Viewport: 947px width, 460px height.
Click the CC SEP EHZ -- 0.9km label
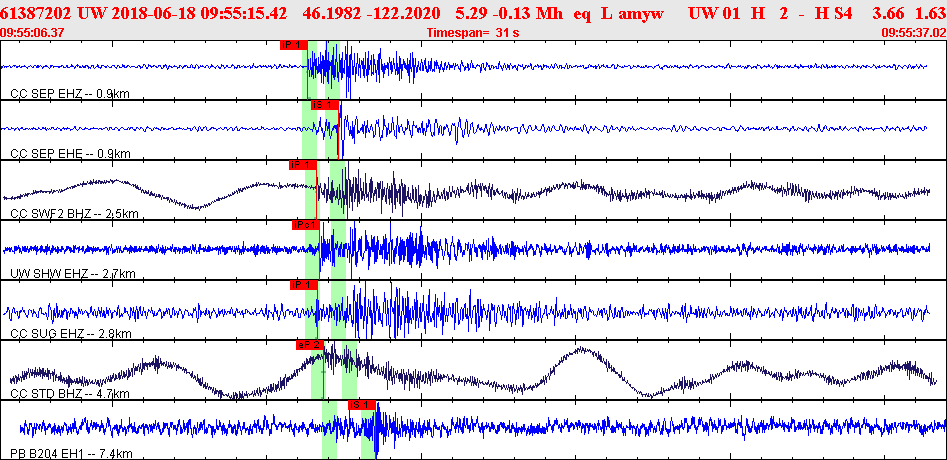[70, 94]
